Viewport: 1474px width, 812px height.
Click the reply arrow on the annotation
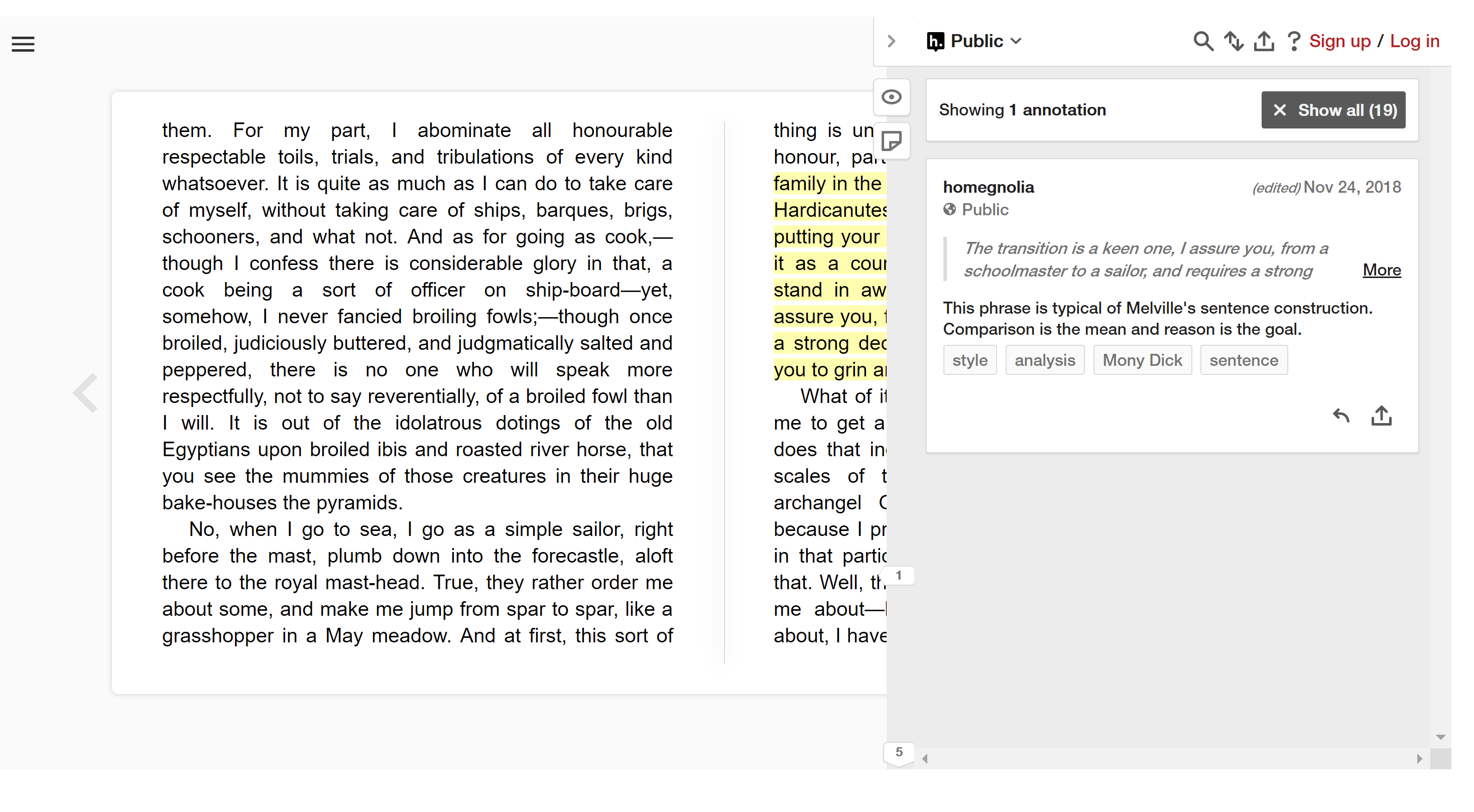click(1340, 416)
